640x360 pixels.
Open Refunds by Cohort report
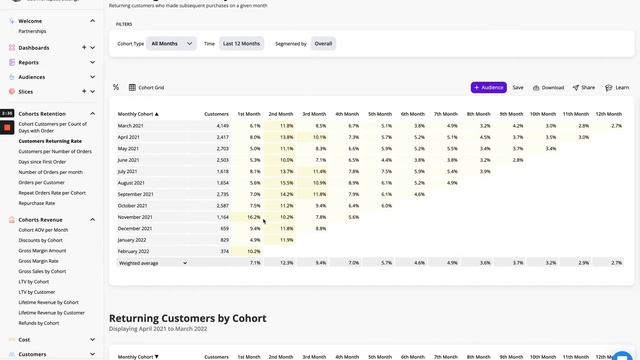pyautogui.click(x=39, y=323)
